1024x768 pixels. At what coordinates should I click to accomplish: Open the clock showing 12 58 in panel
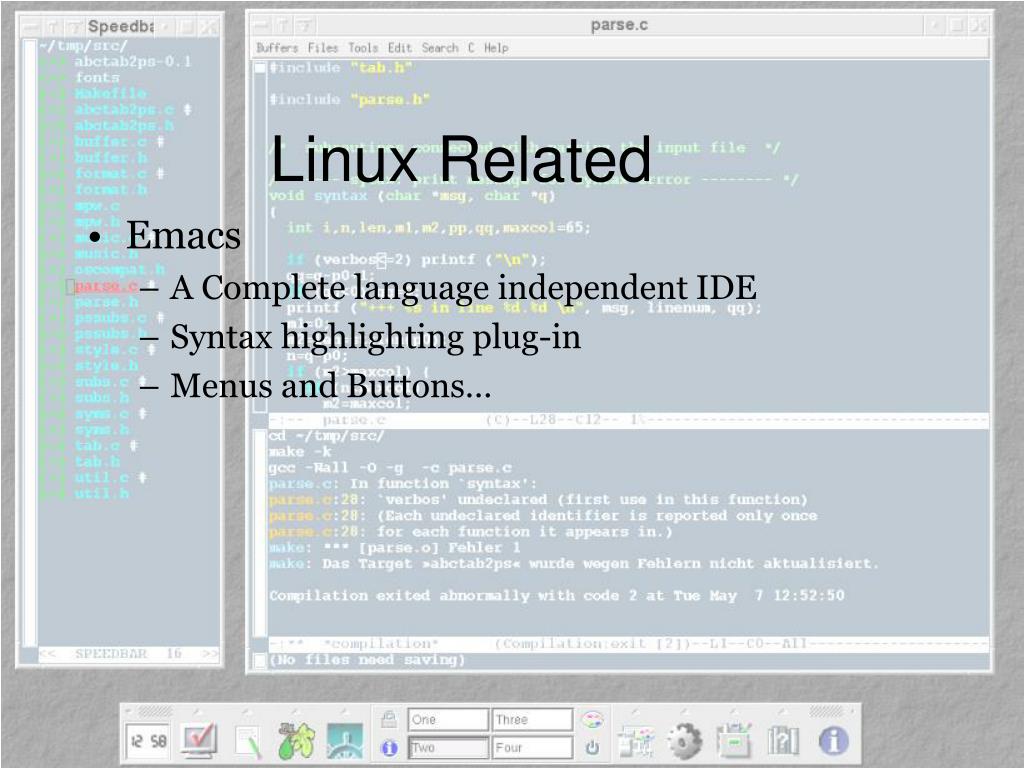click(x=148, y=741)
